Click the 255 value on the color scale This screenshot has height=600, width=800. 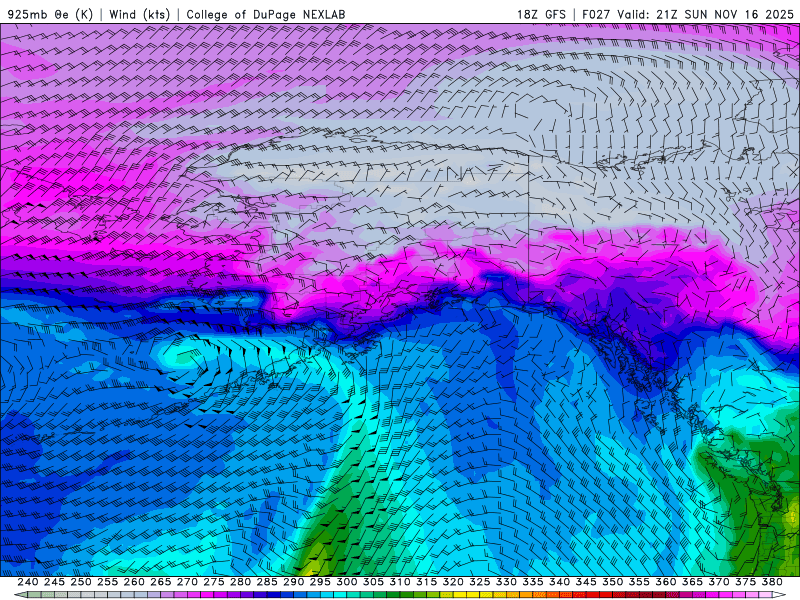pyautogui.click(x=107, y=582)
